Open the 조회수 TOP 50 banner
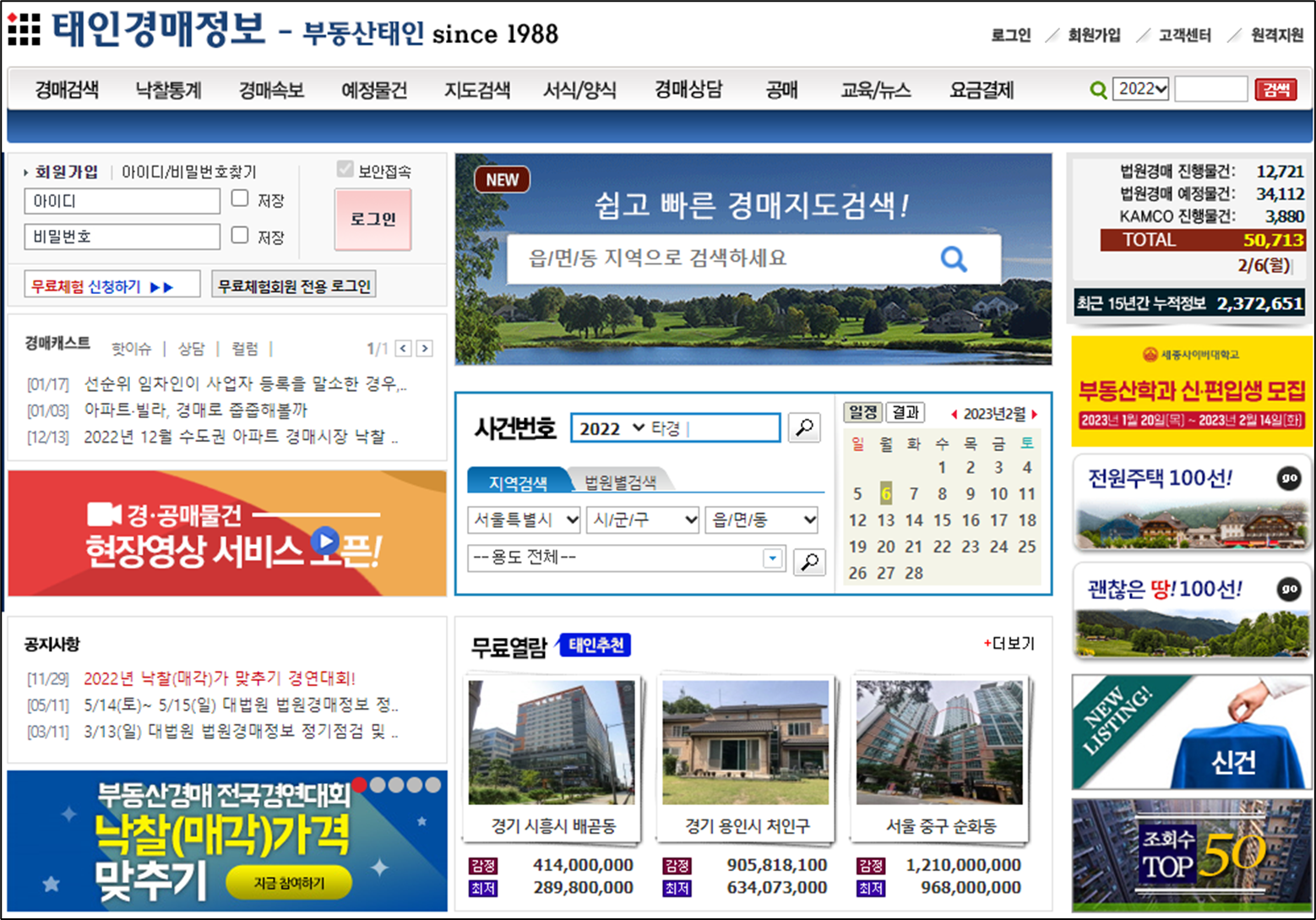The width and height of the screenshot is (1316, 920). point(1192,855)
